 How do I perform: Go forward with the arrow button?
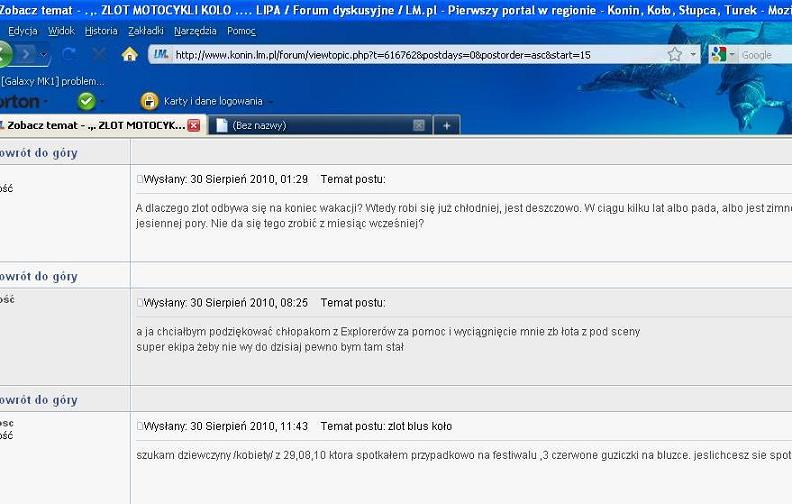tap(26, 54)
